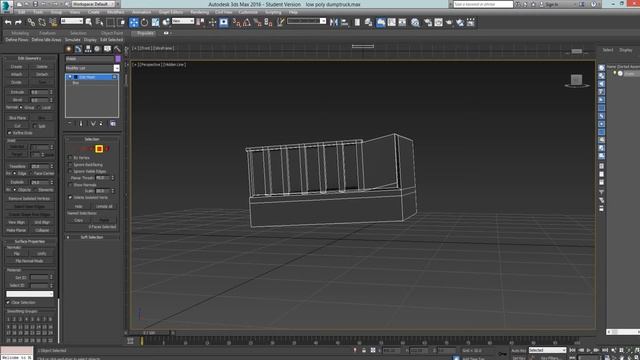Activate Select and Move tool
The image size is (640, 360).
pos(133,22)
